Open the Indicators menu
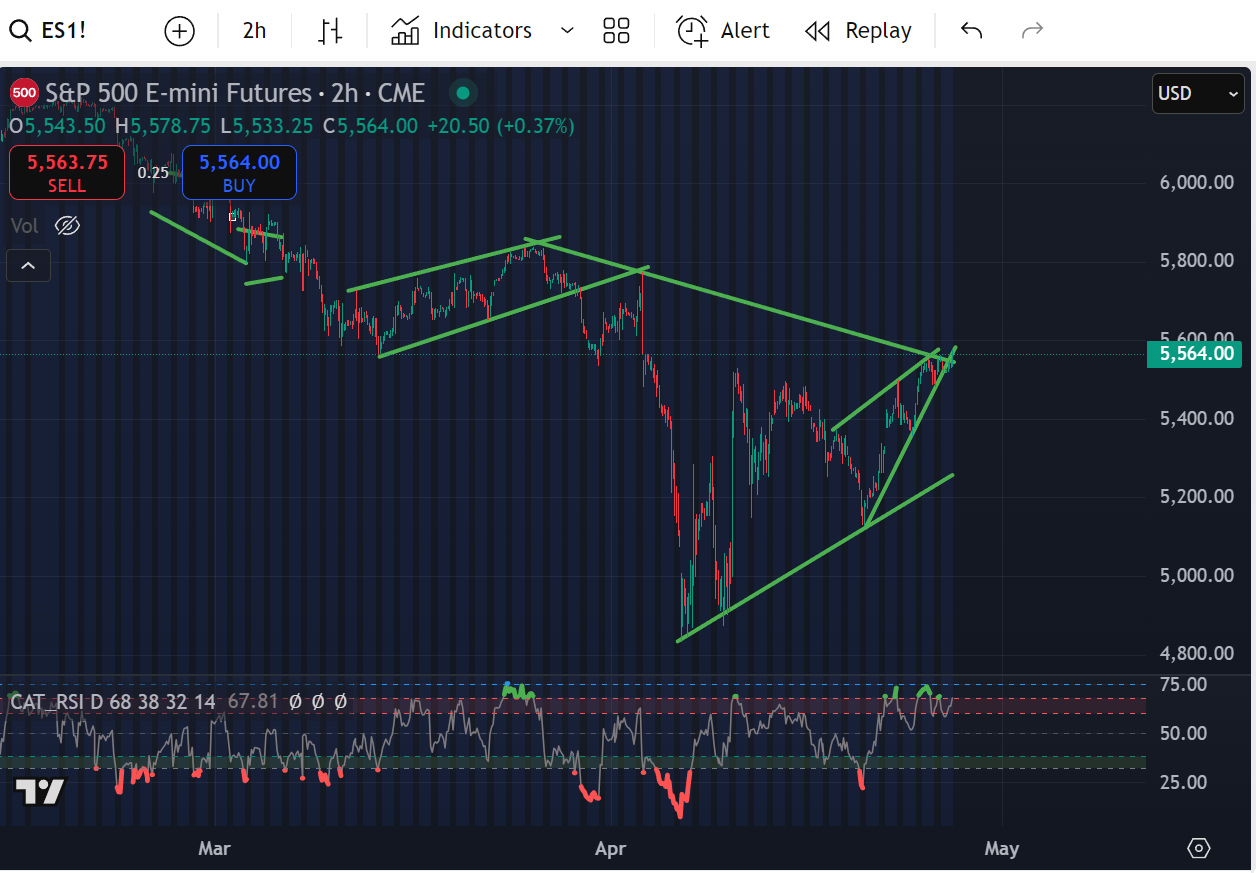The image size is (1256, 873). tap(462, 31)
